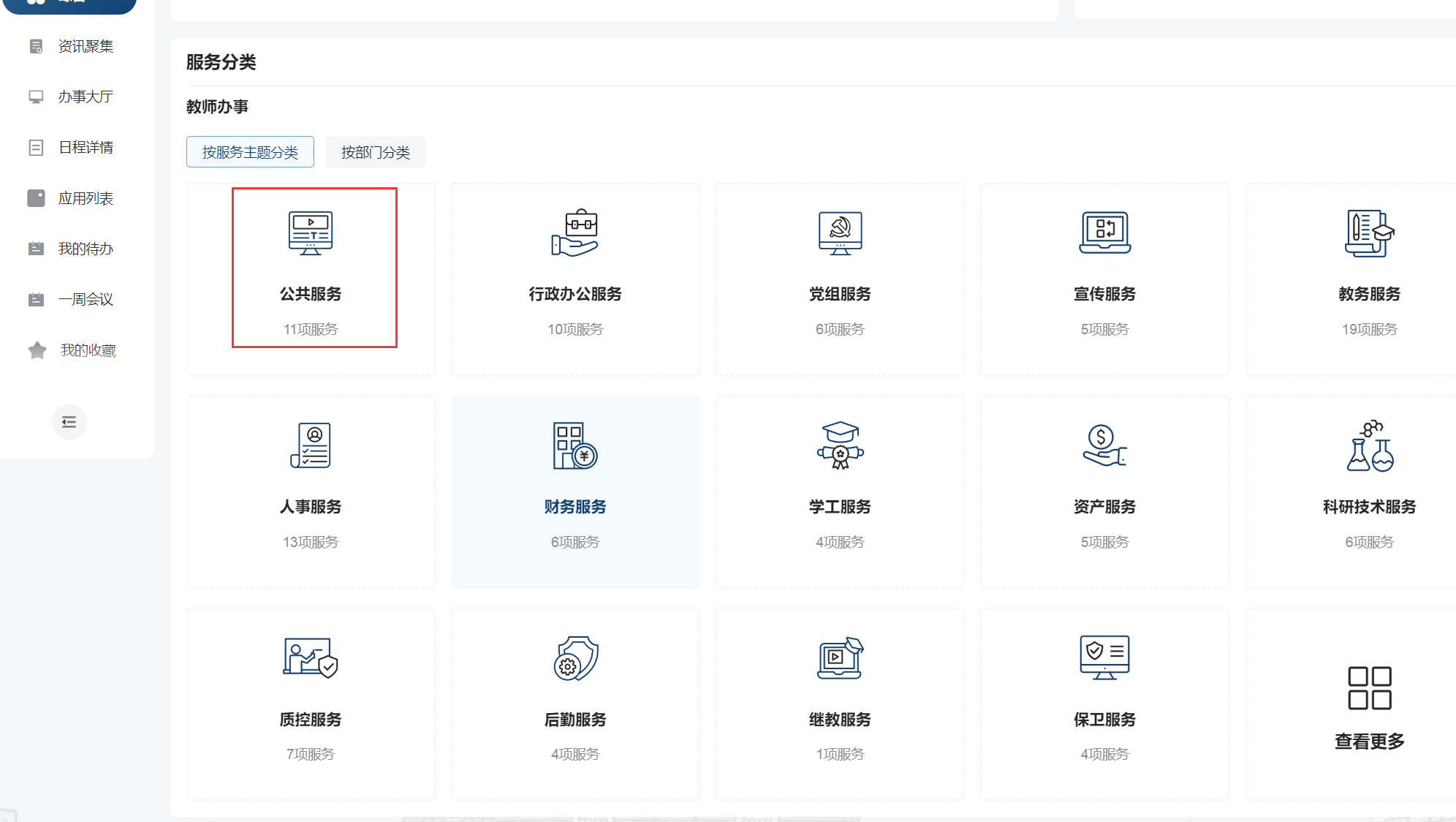Screen dimensions: 1456x822
Task: Select the 宣传服务 laptop icon
Action: click(x=1104, y=233)
